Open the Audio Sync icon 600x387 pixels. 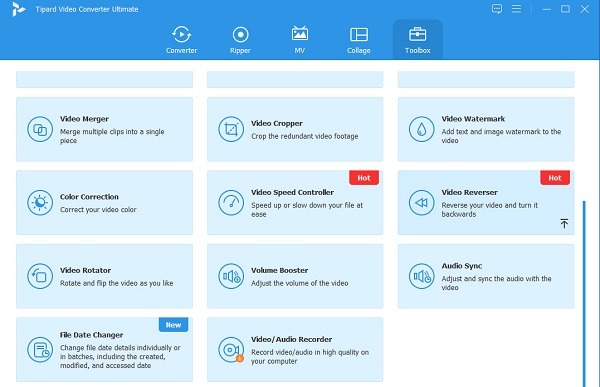(x=421, y=276)
